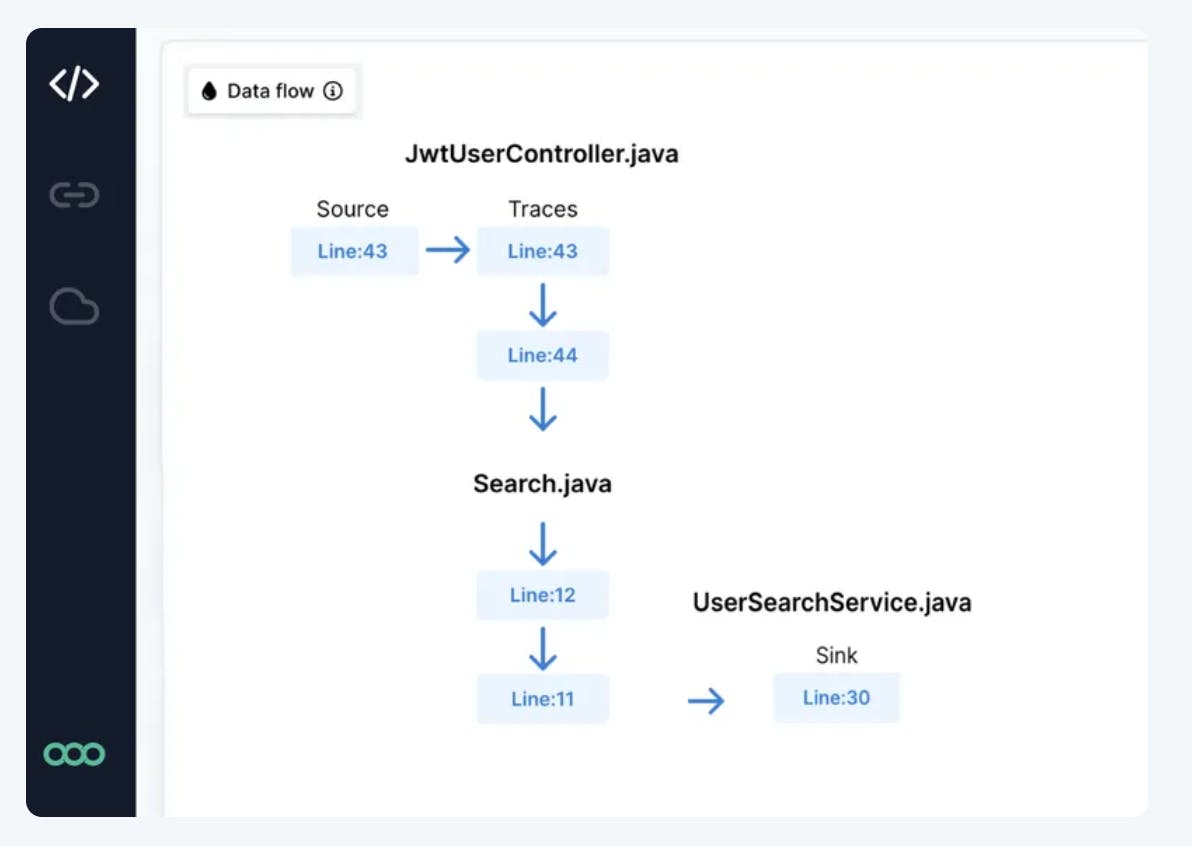Click the chain link icon in sidebar
Screen dimensions: 1192x846
click(75, 195)
